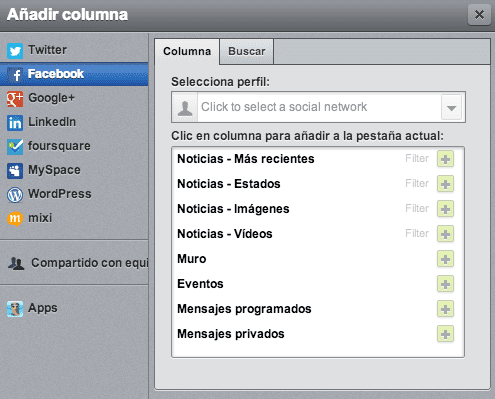
Task: Click the Apps owl icon
Action: pos(15,309)
